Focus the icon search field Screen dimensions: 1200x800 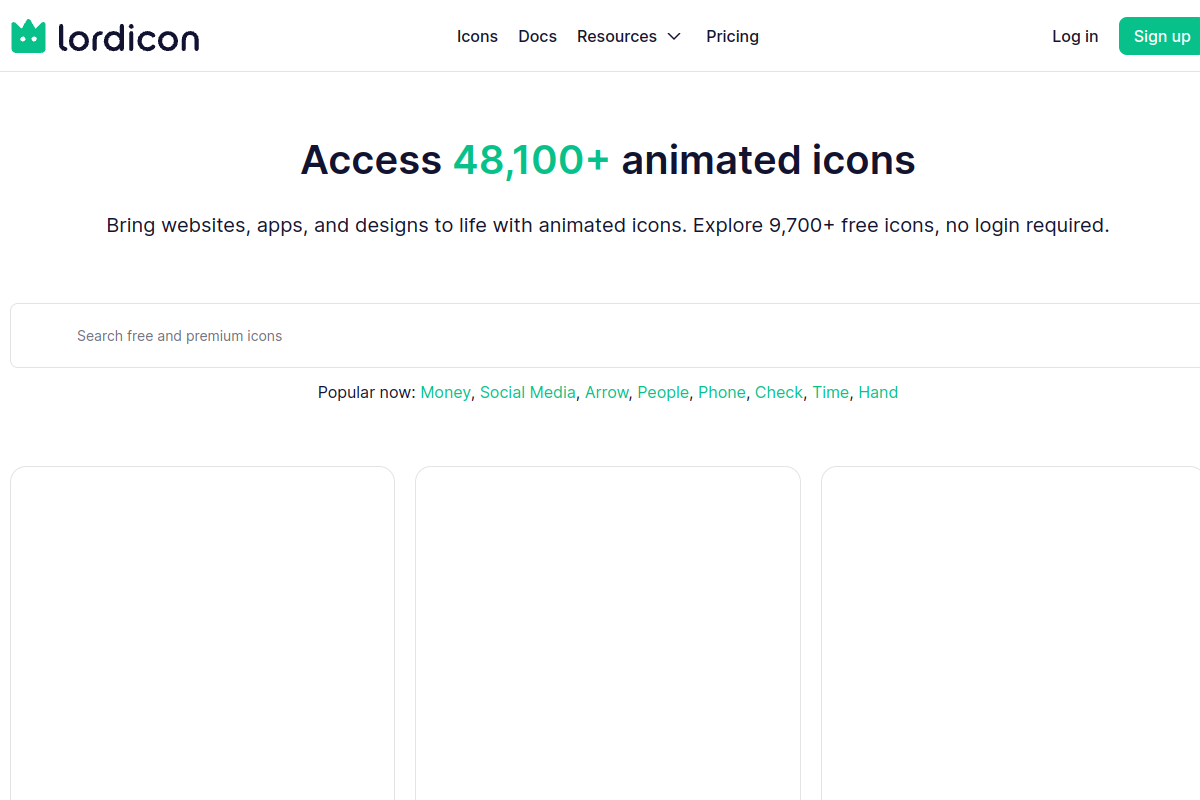(606, 336)
